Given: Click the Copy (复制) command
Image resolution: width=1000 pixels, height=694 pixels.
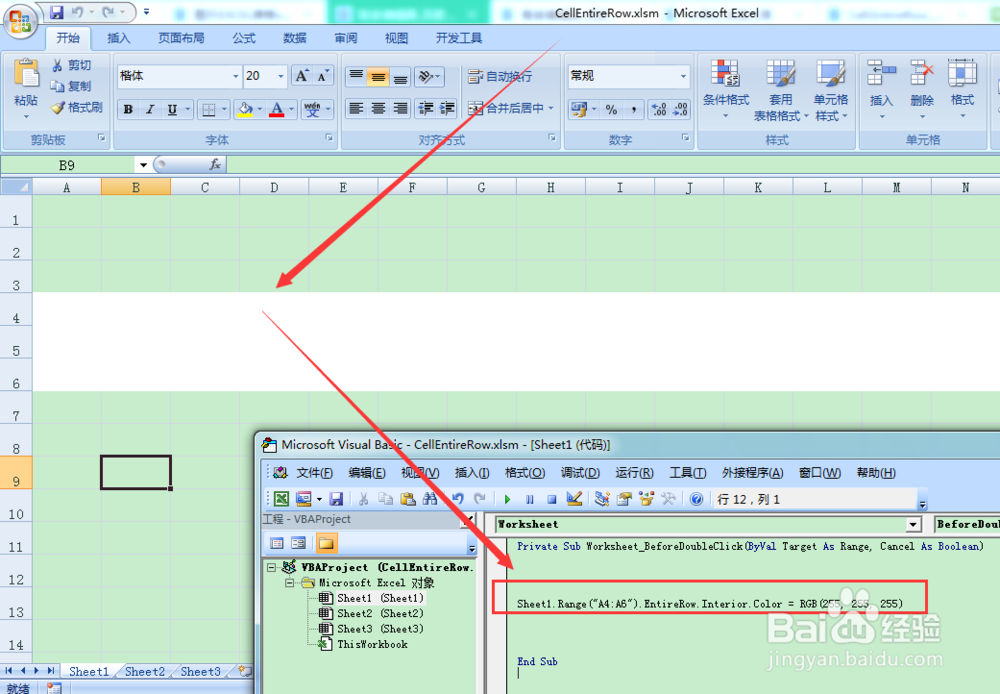Looking at the screenshot, I should coord(71,86).
